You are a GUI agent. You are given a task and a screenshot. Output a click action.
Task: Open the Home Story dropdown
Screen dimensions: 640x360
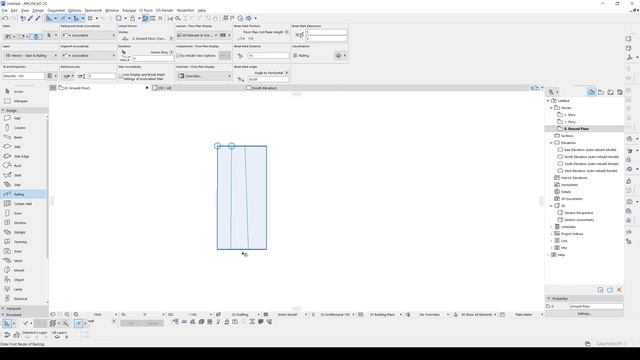pos(162,52)
